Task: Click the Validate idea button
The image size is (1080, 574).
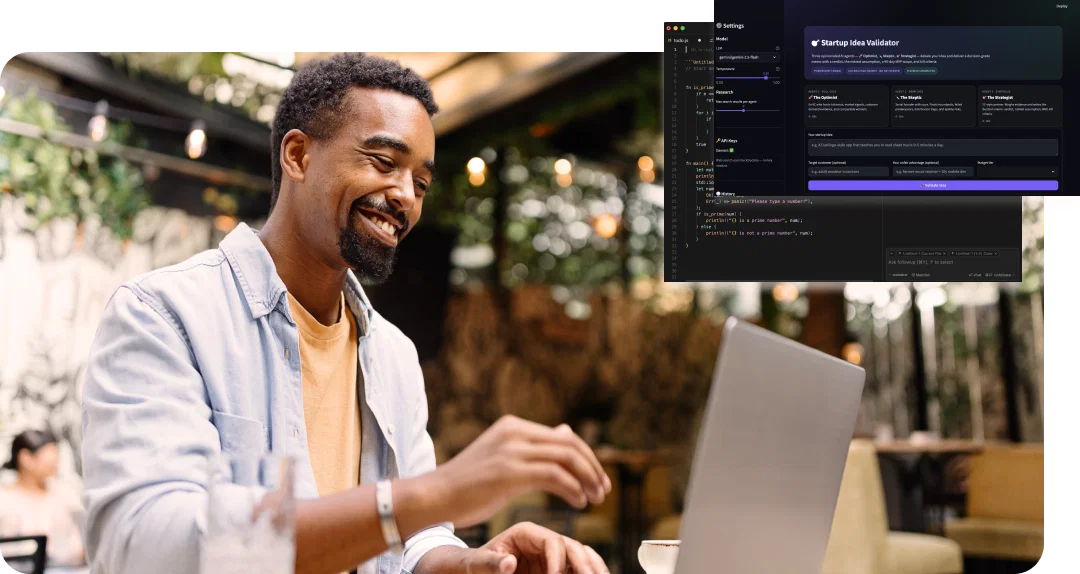Action: (x=933, y=185)
